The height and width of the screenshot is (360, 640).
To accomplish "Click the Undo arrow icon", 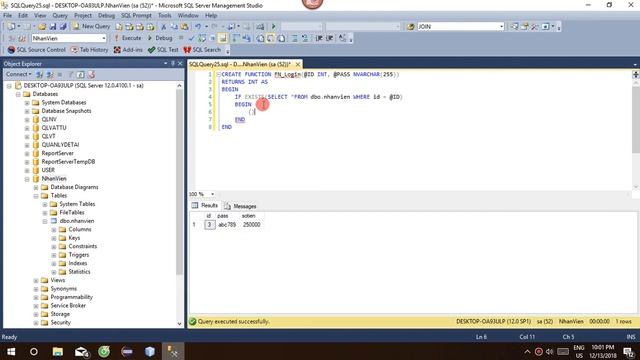I will [198, 27].
